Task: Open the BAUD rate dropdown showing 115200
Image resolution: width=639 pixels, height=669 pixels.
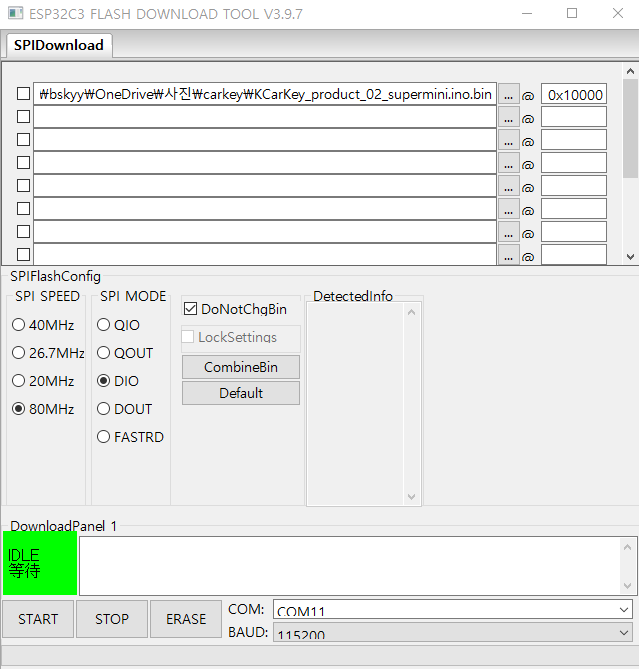Action: [x=453, y=632]
